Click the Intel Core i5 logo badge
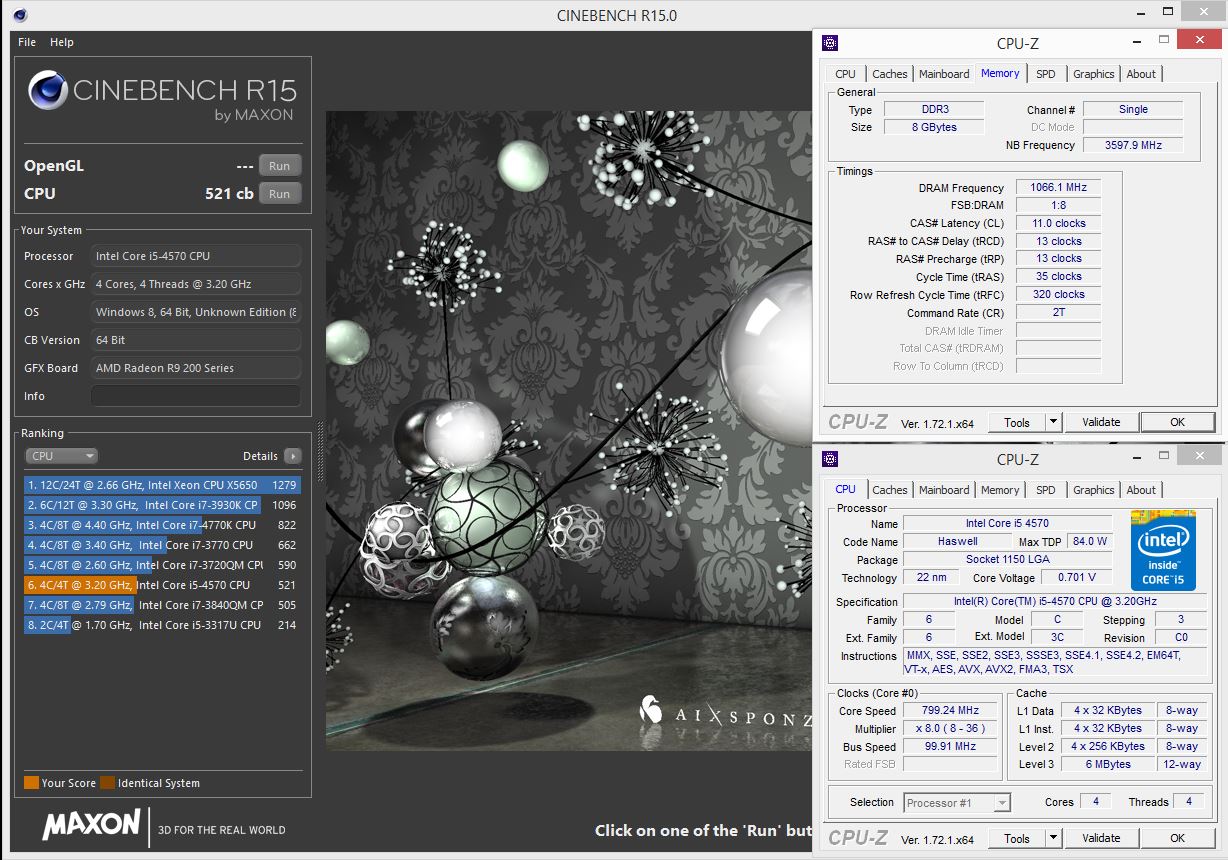This screenshot has height=860, width=1228. point(1163,550)
